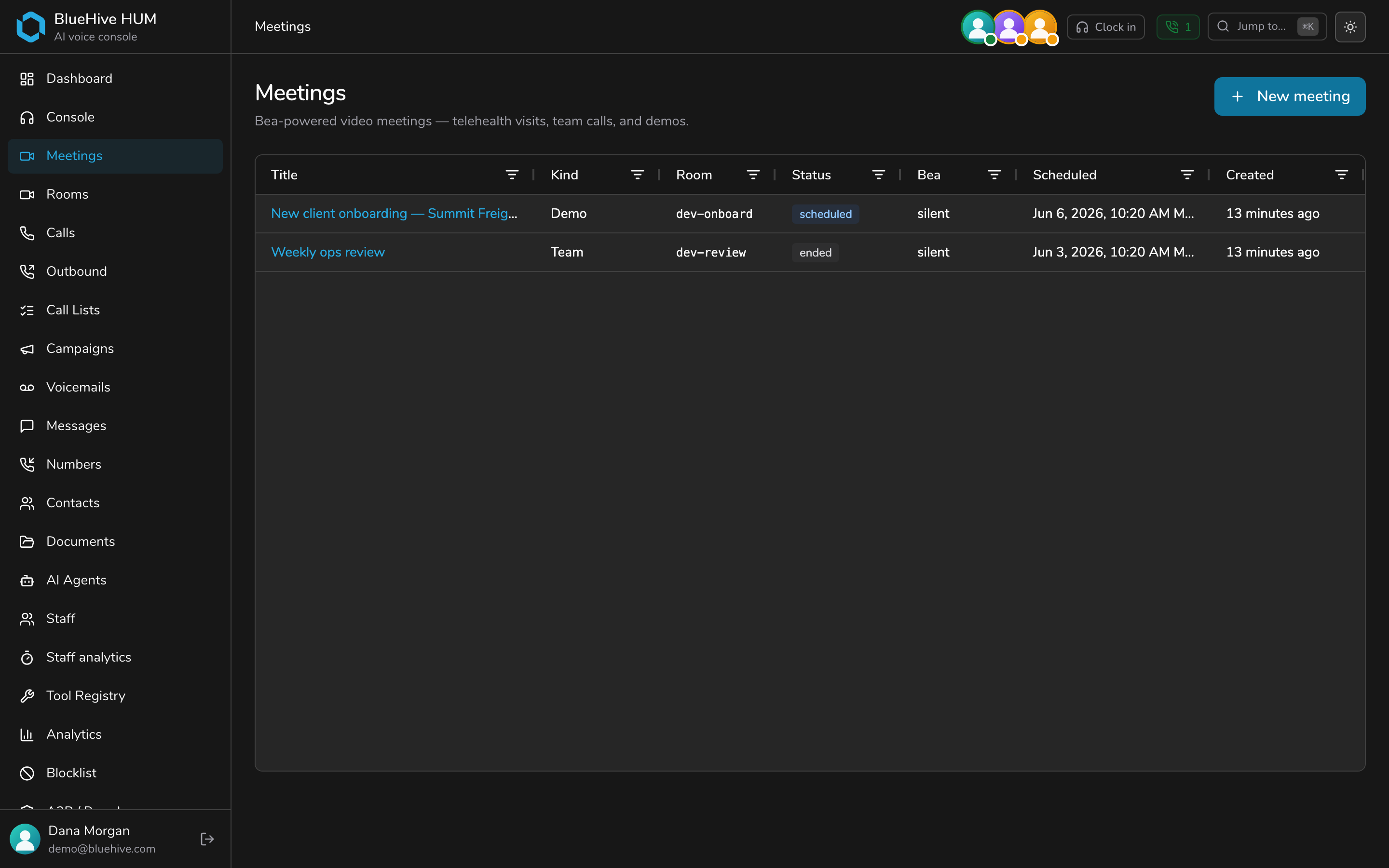Navigate to Campaigns in the sidebar
The width and height of the screenshot is (1389, 868).
115,349
